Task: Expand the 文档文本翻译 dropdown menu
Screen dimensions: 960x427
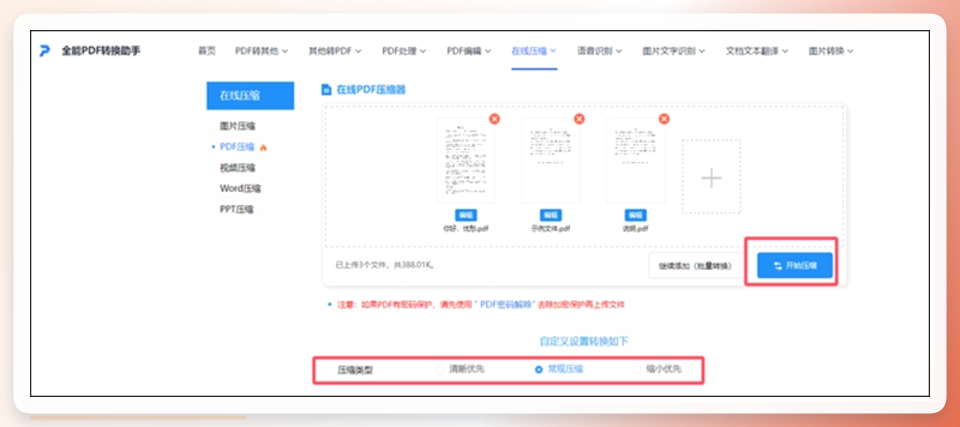Action: click(x=757, y=51)
